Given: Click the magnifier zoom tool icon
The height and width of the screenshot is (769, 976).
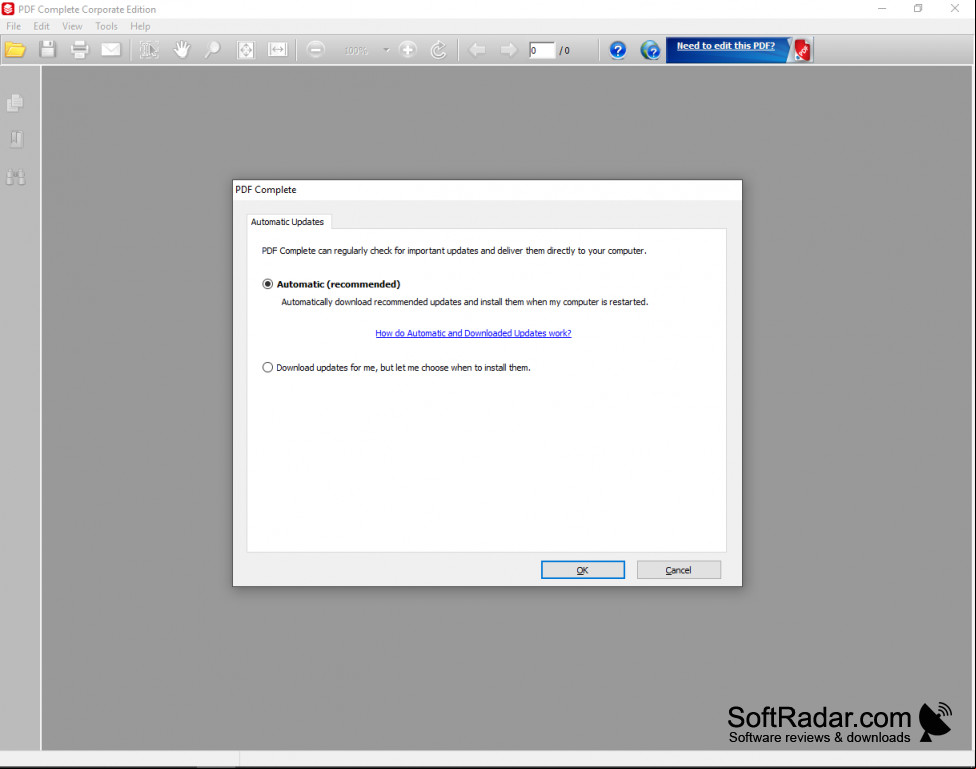Looking at the screenshot, I should point(213,50).
